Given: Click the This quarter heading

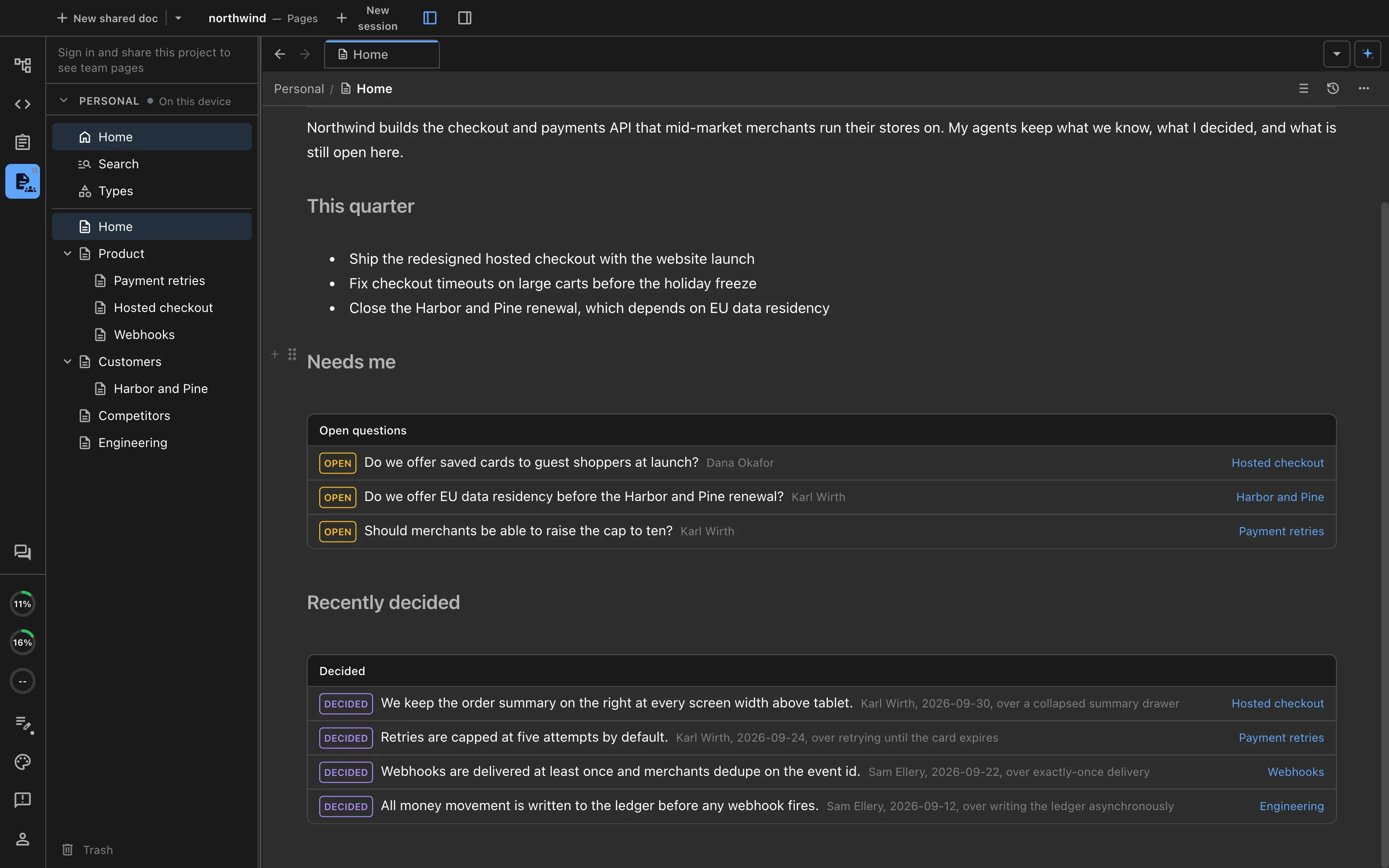Looking at the screenshot, I should click(x=360, y=206).
